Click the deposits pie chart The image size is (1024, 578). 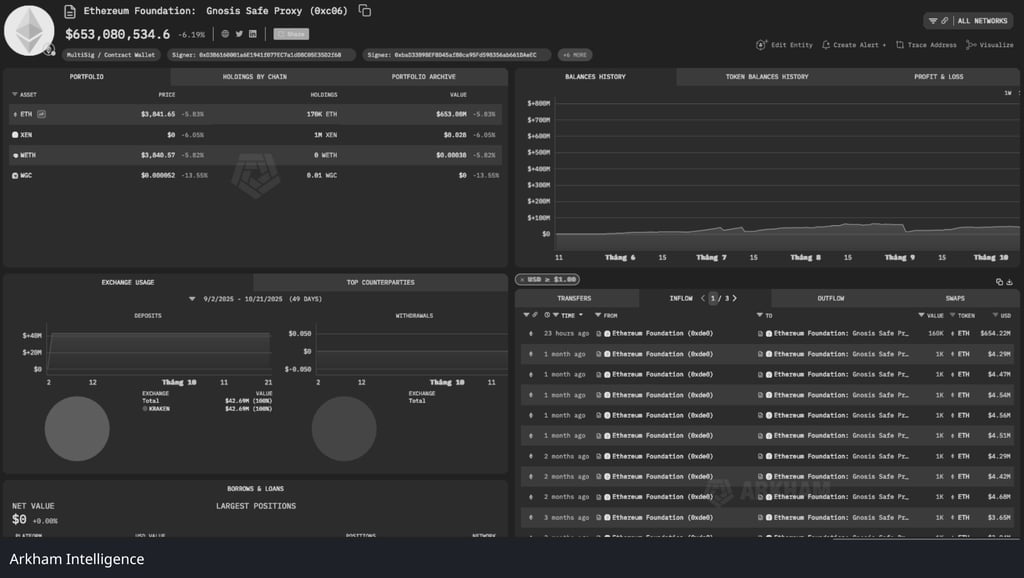click(x=77, y=428)
